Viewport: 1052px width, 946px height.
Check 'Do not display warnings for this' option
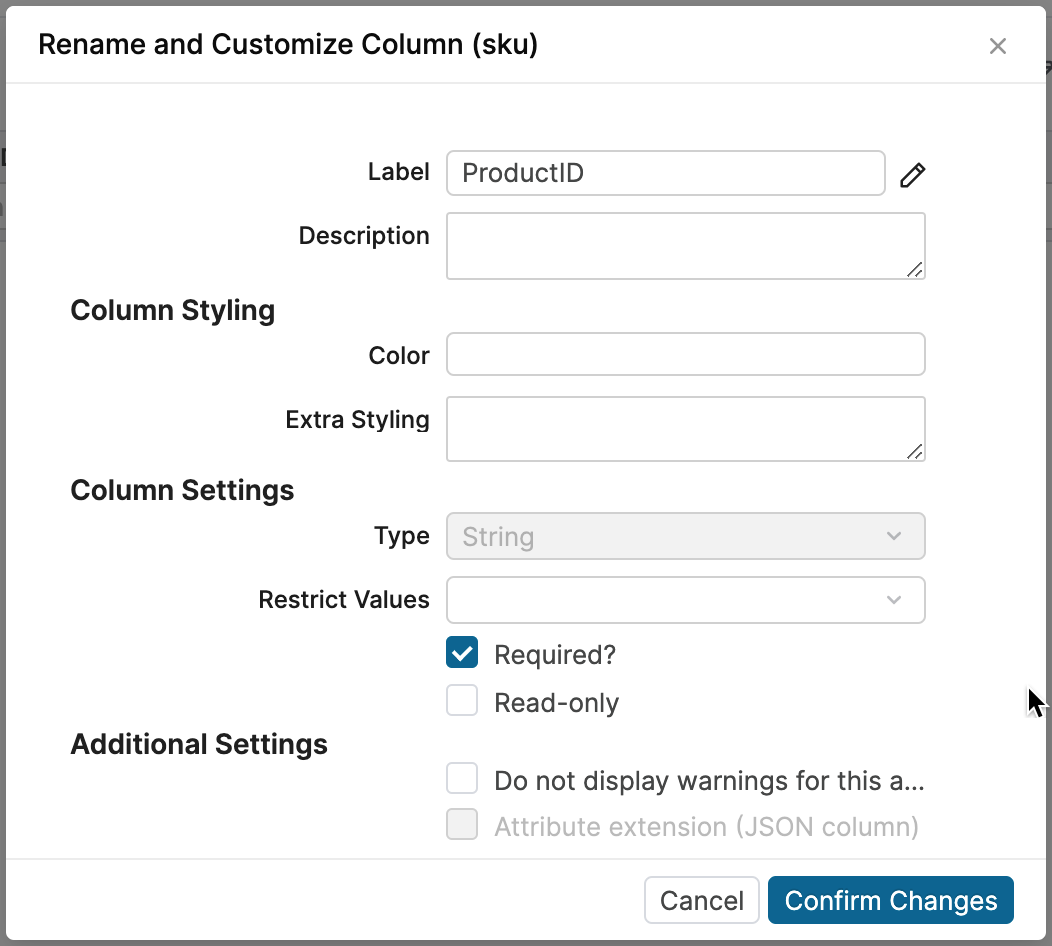click(462, 778)
